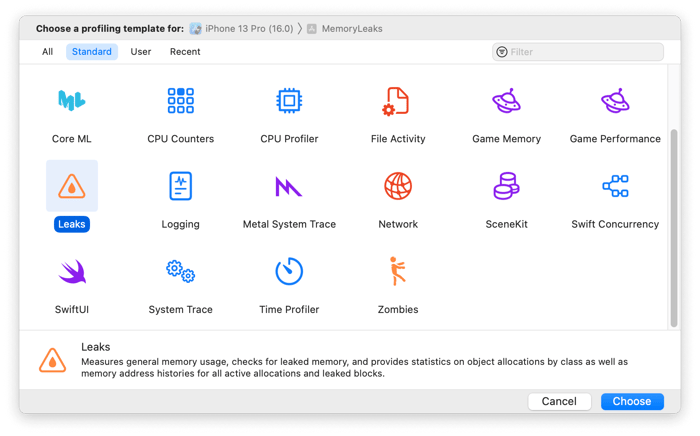700x436 pixels.
Task: Switch to the All tab
Action: pos(47,52)
